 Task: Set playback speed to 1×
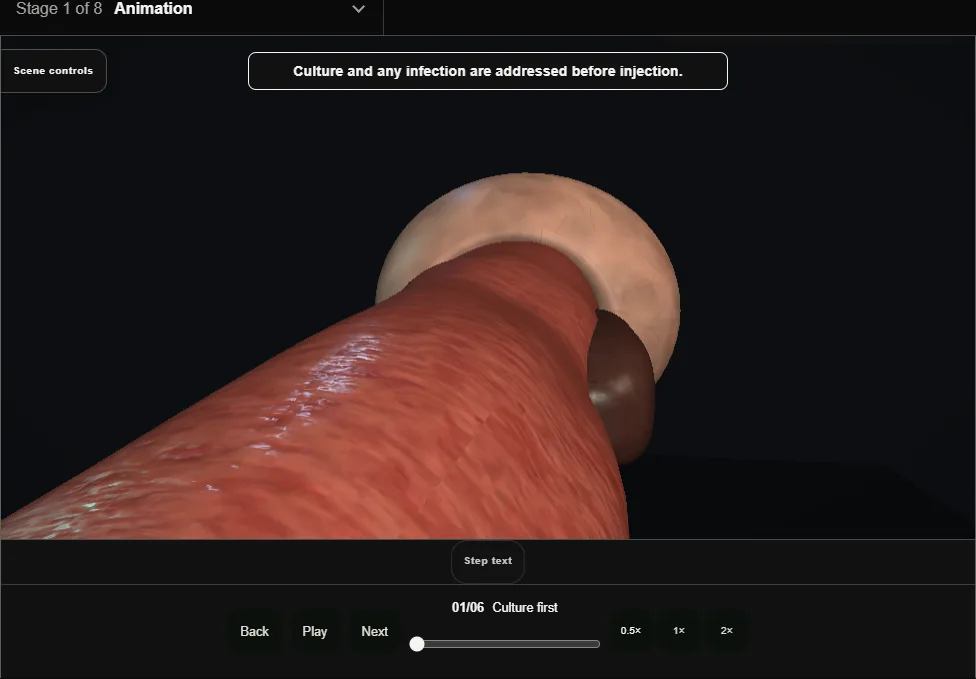pyautogui.click(x=679, y=631)
